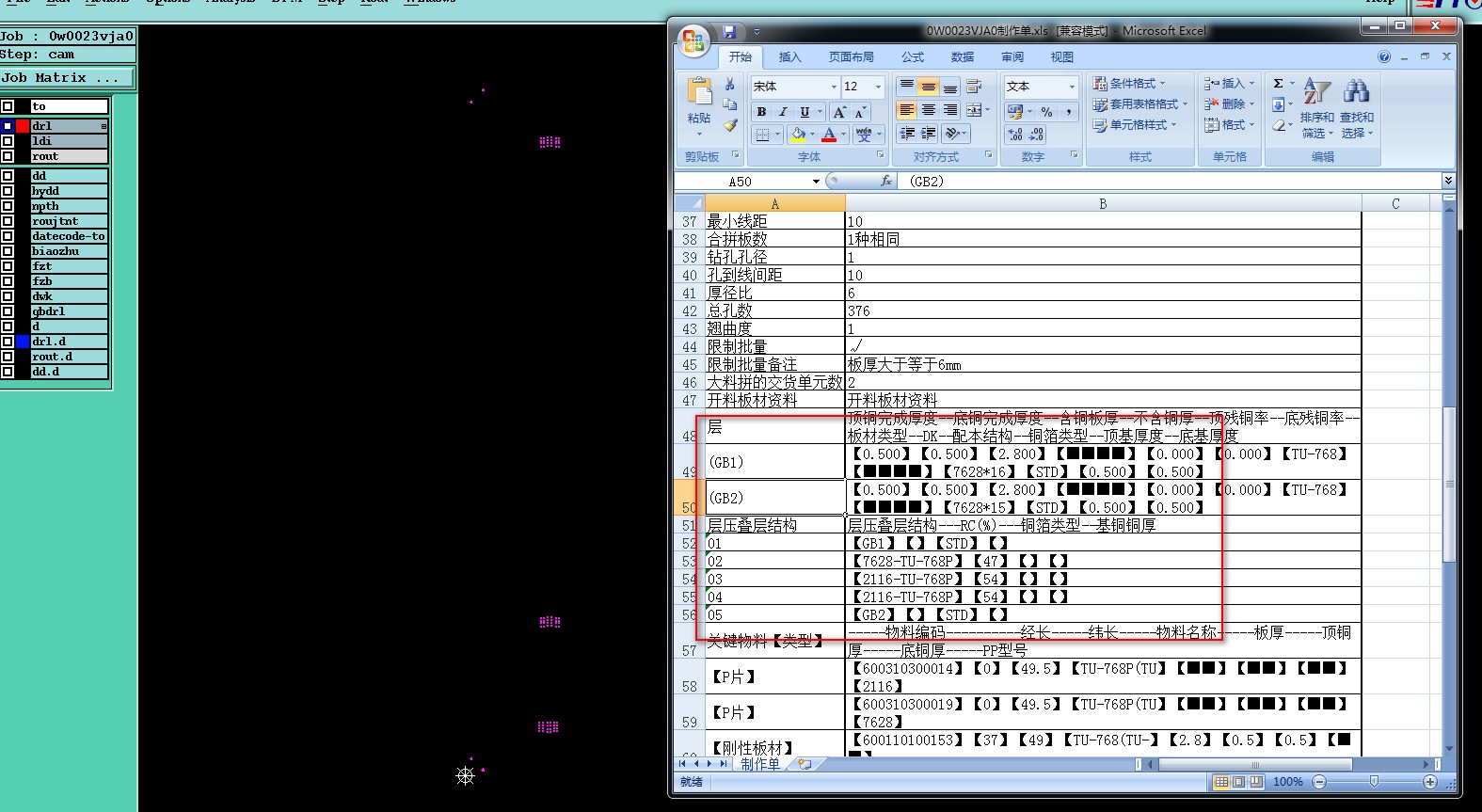Toggle checkbox for npth layer
This screenshot has width=1482, height=812.
point(8,206)
